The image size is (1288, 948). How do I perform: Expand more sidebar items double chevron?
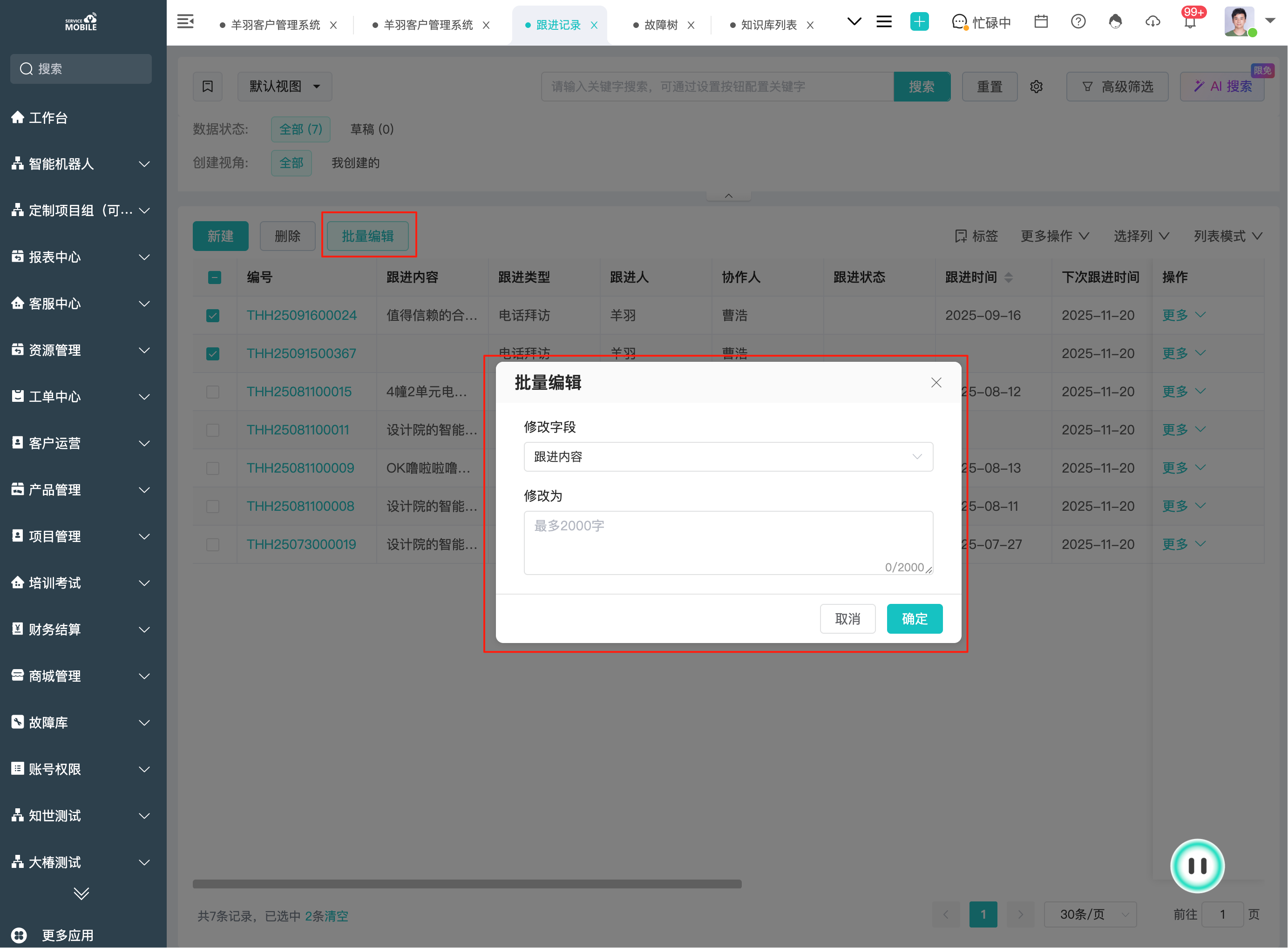[x=81, y=894]
